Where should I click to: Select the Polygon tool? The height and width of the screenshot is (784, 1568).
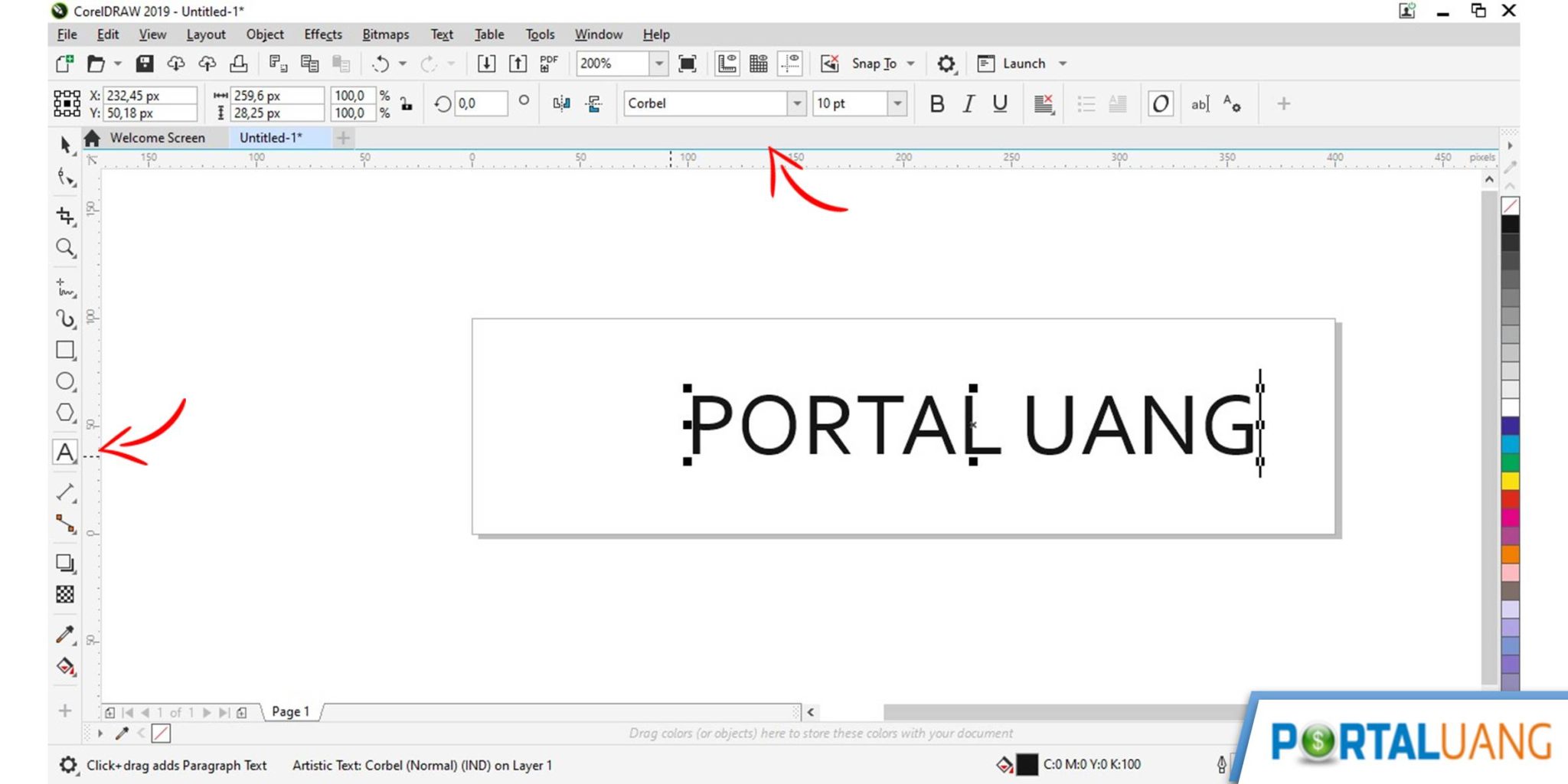point(66,413)
